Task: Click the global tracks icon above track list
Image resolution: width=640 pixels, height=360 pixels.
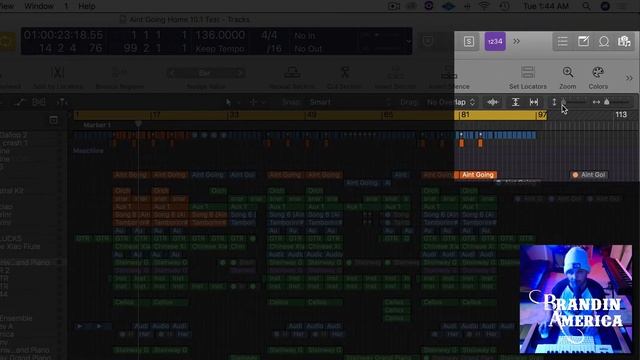Action: 53,120
